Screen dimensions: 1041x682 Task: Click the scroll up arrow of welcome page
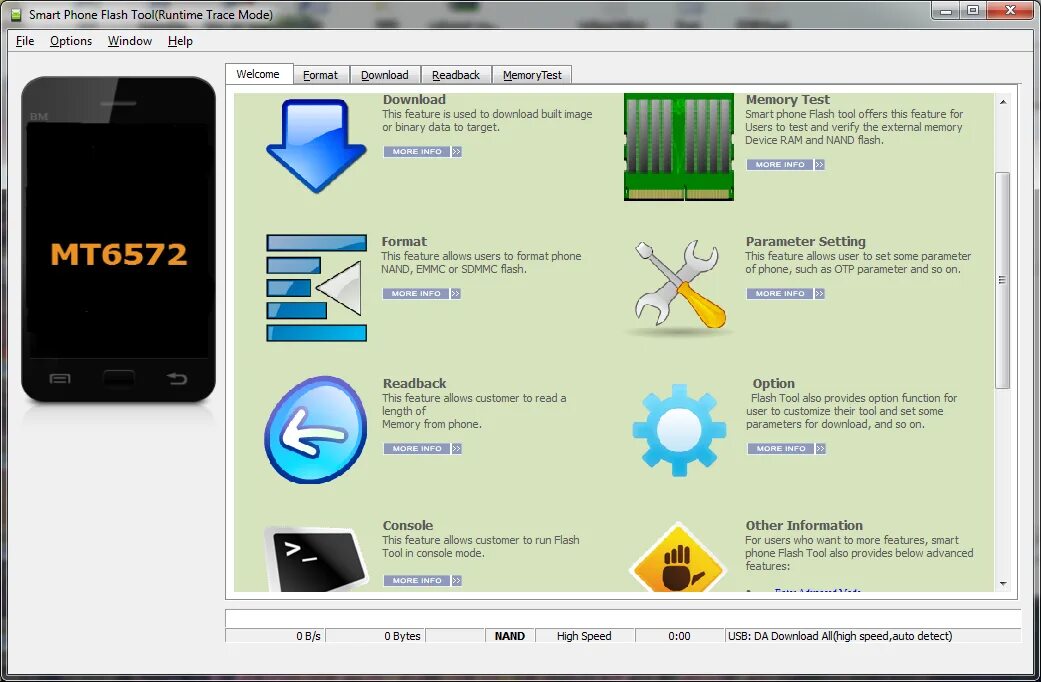(x=1003, y=102)
